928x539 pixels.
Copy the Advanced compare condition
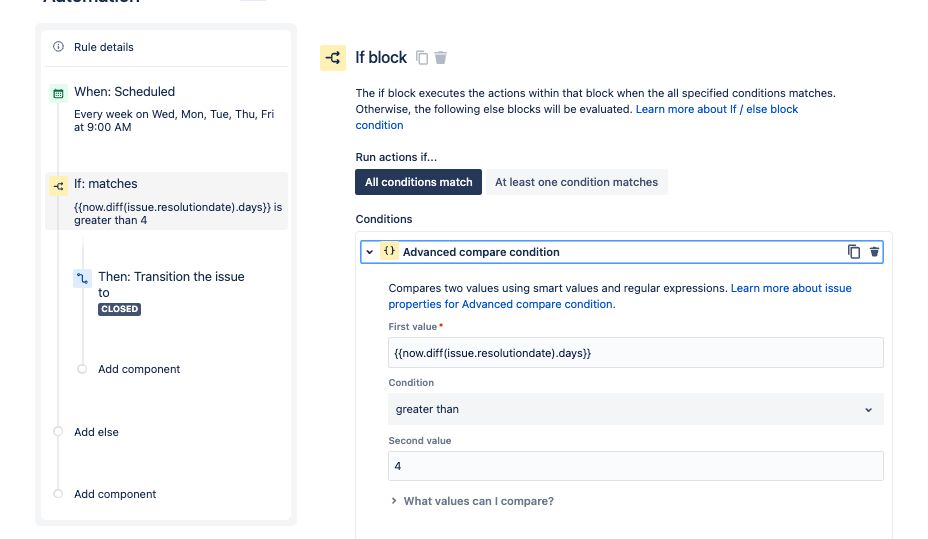[854, 252]
